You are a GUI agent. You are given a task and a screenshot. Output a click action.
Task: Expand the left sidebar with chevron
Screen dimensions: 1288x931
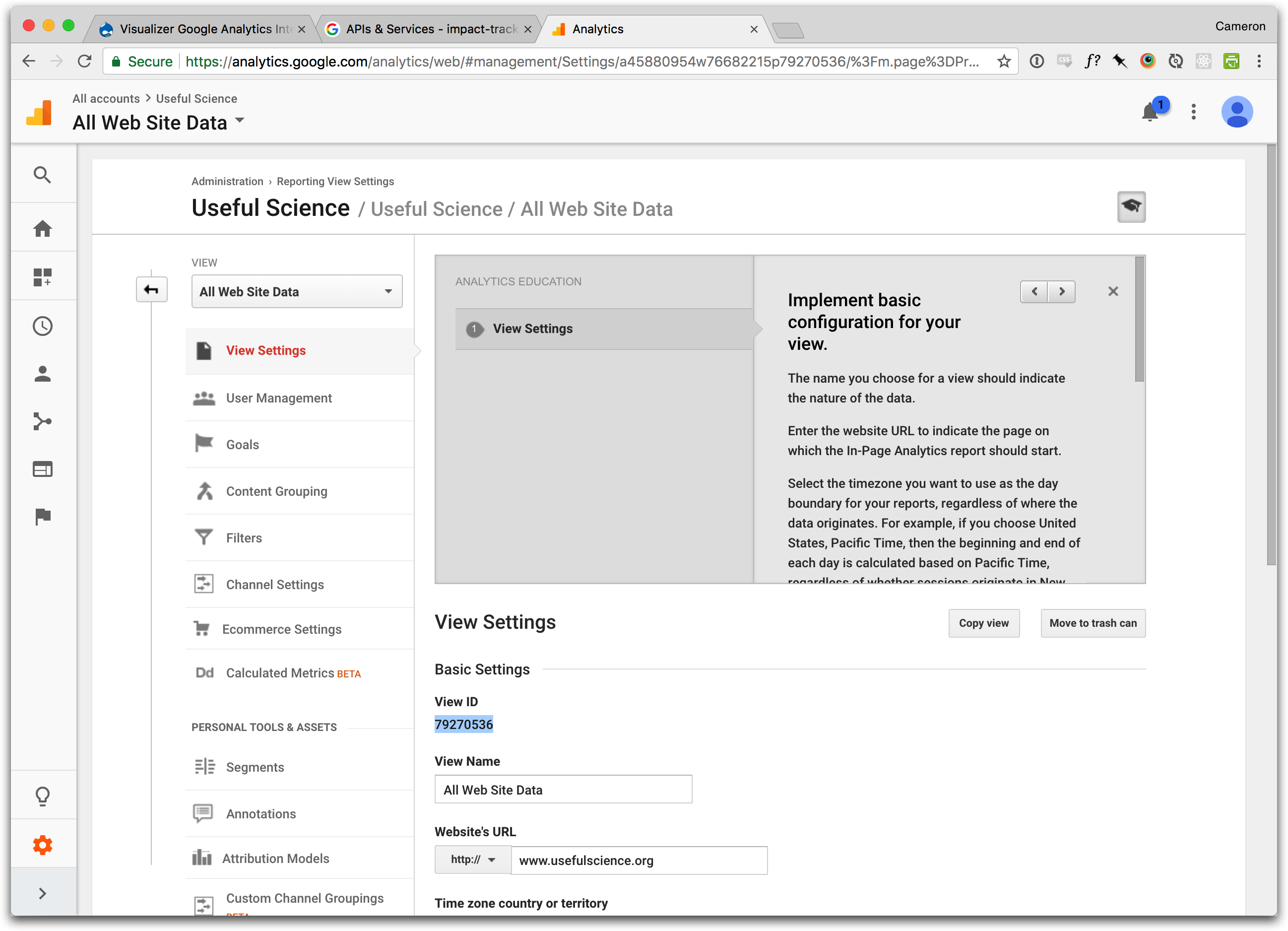pyautogui.click(x=43, y=893)
